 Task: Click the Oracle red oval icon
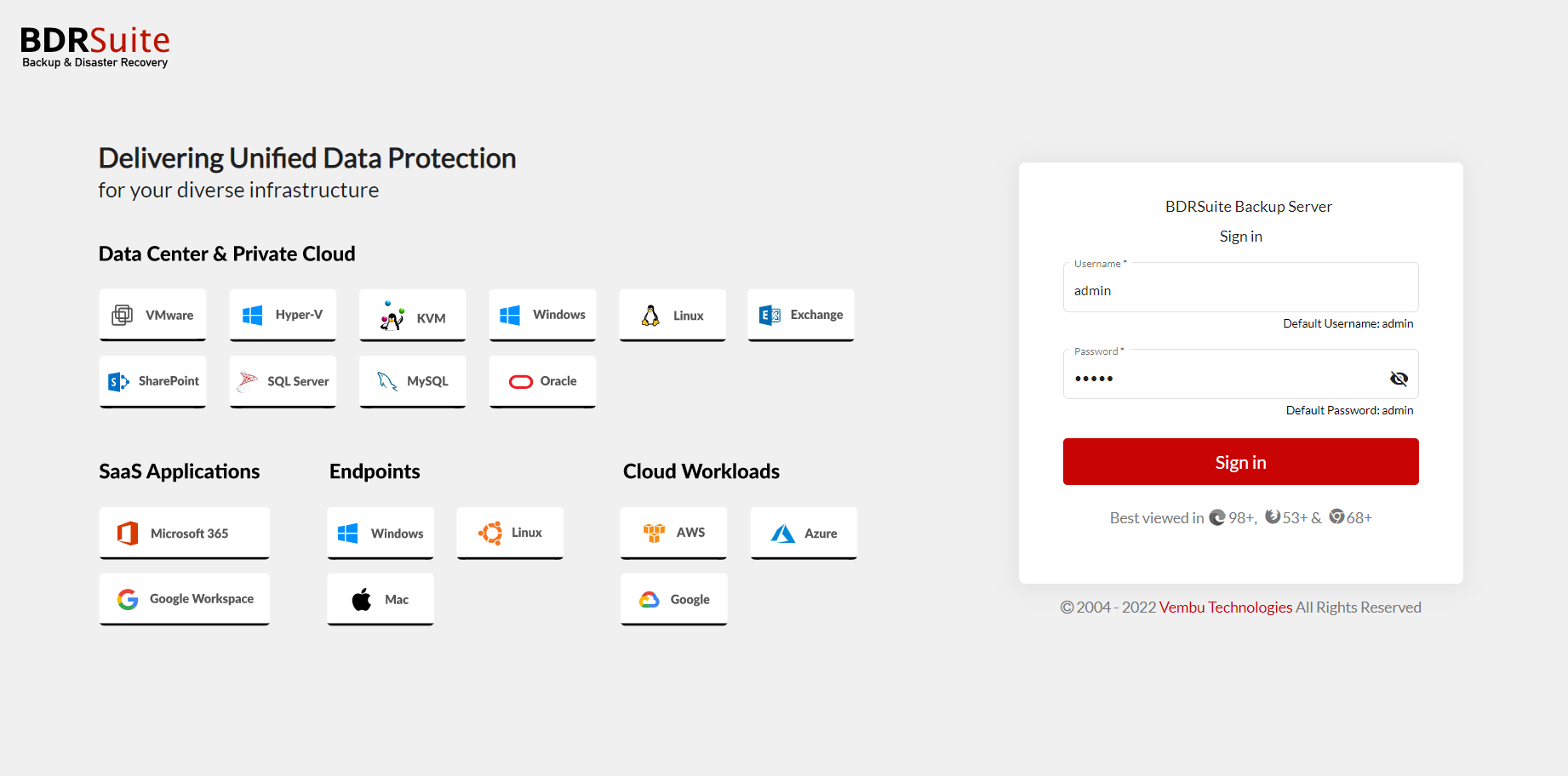tap(521, 382)
